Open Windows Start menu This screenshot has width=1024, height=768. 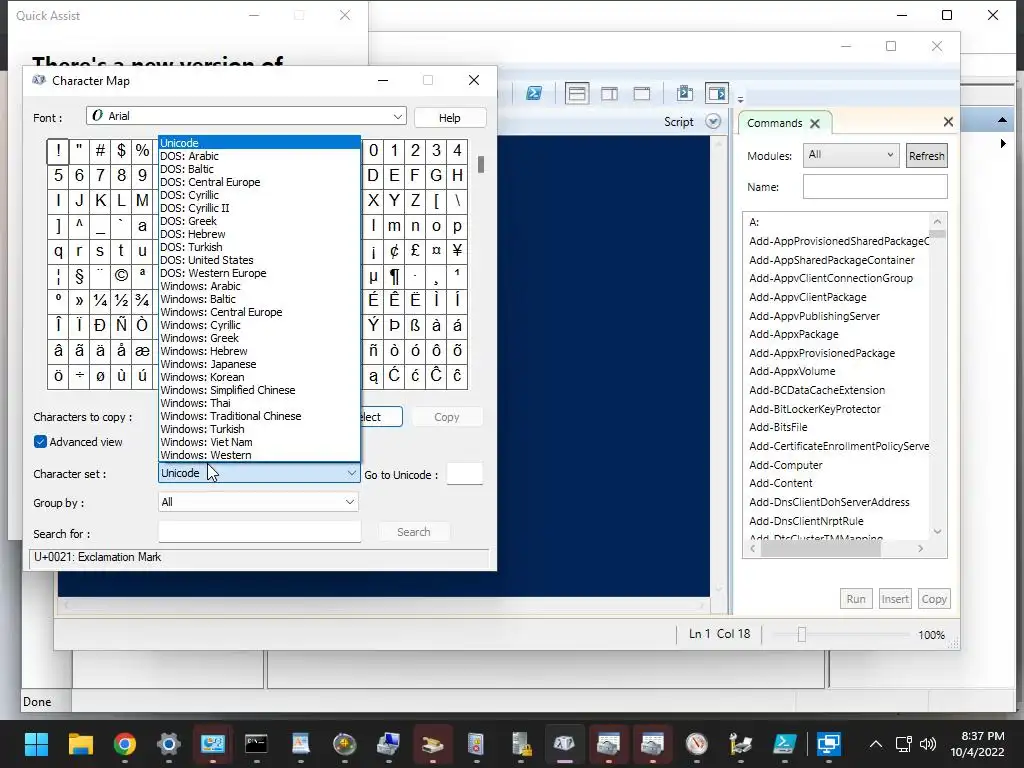tap(37, 744)
